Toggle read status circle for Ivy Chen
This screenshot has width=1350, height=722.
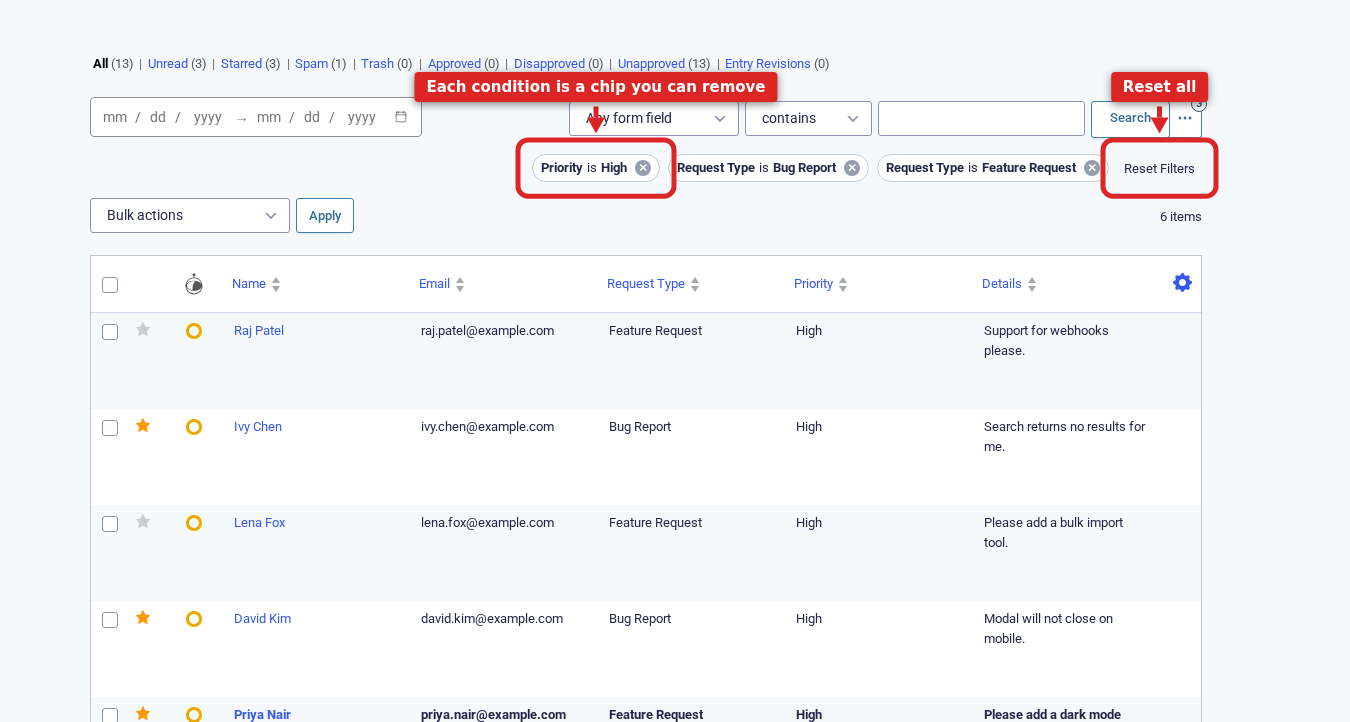pos(194,427)
